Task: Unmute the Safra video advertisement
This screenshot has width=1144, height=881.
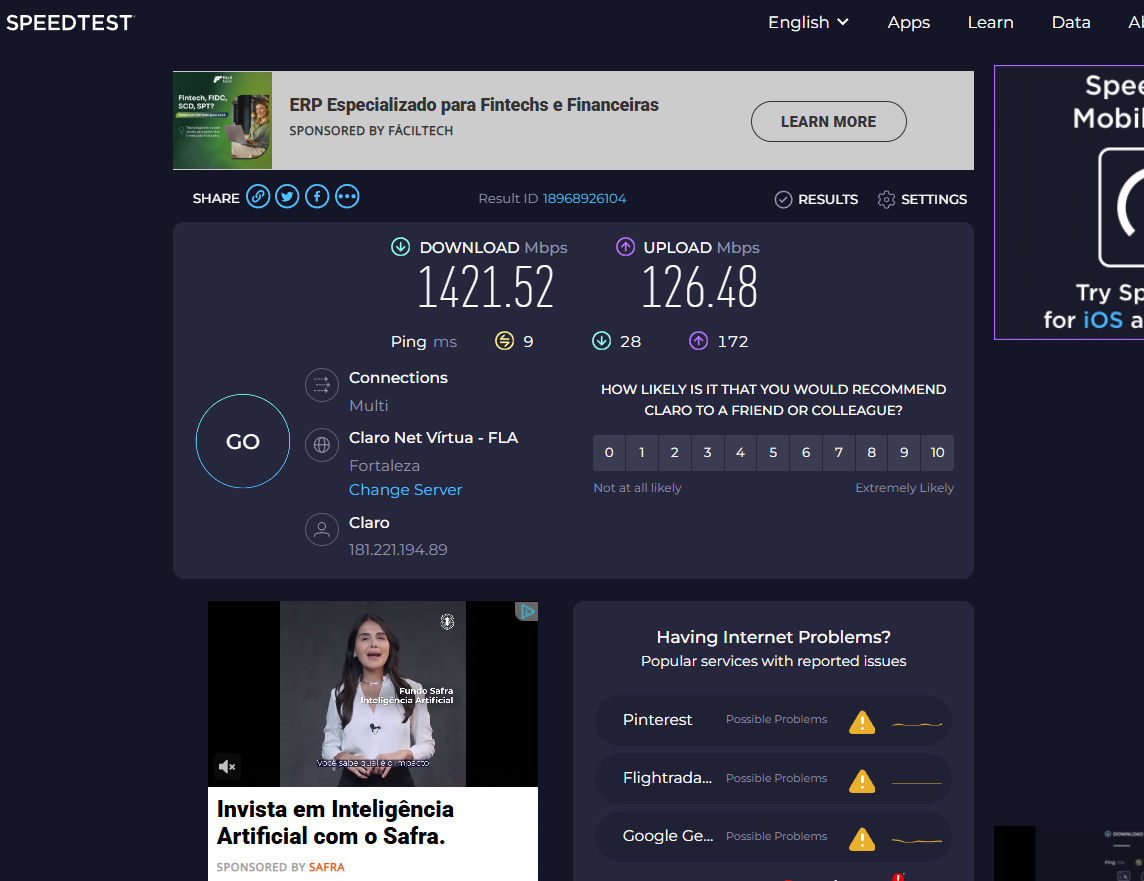Action: pos(227,766)
